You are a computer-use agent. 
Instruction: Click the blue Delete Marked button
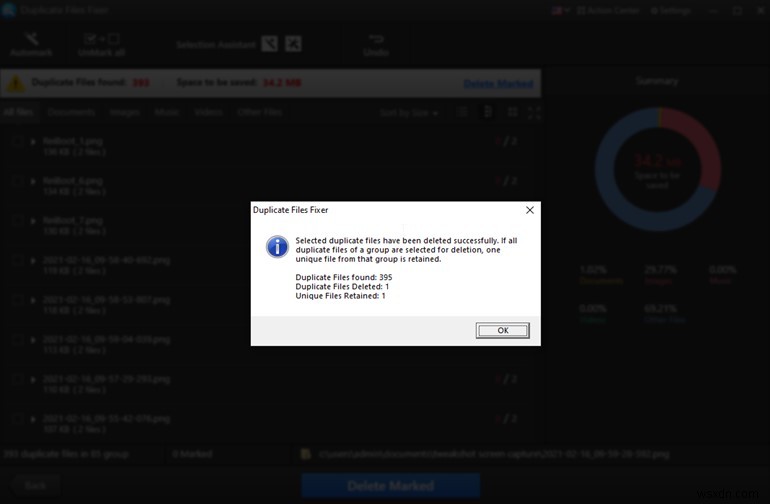point(391,486)
